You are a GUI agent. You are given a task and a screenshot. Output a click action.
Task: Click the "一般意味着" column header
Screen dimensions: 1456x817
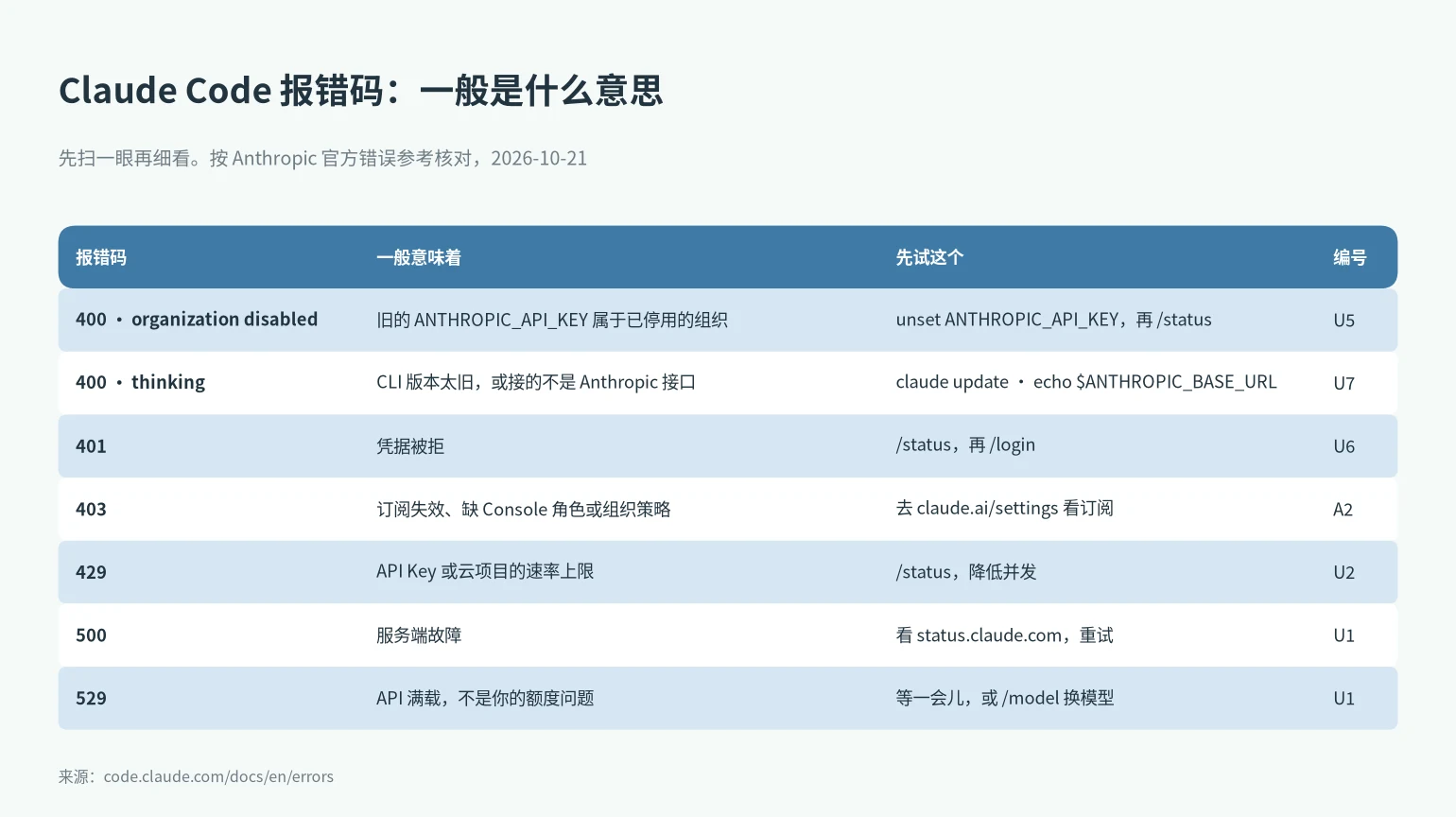(x=419, y=257)
